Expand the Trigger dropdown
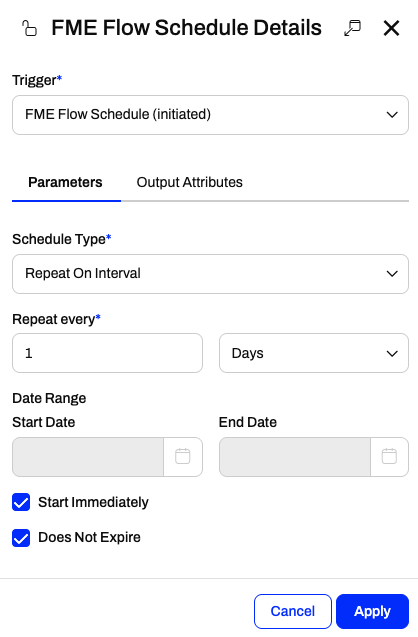Image resolution: width=418 pixels, height=637 pixels. (x=210, y=115)
